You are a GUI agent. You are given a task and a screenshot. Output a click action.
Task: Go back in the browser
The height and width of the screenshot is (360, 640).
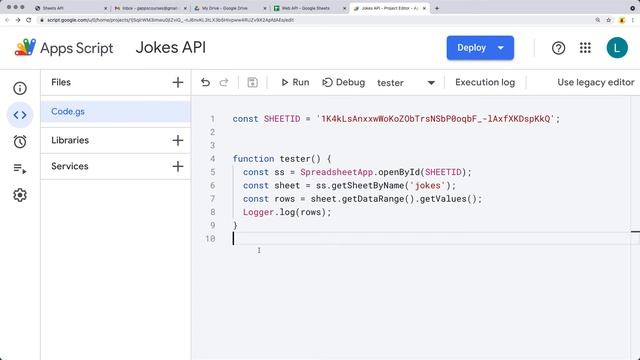click(7, 20)
